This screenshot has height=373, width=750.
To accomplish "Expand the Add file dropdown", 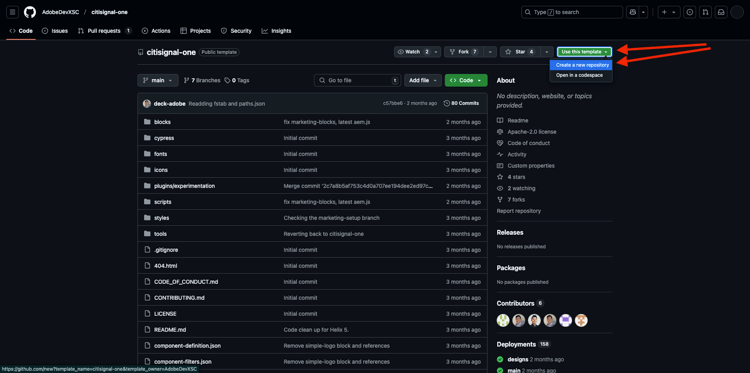I will (x=422, y=80).
